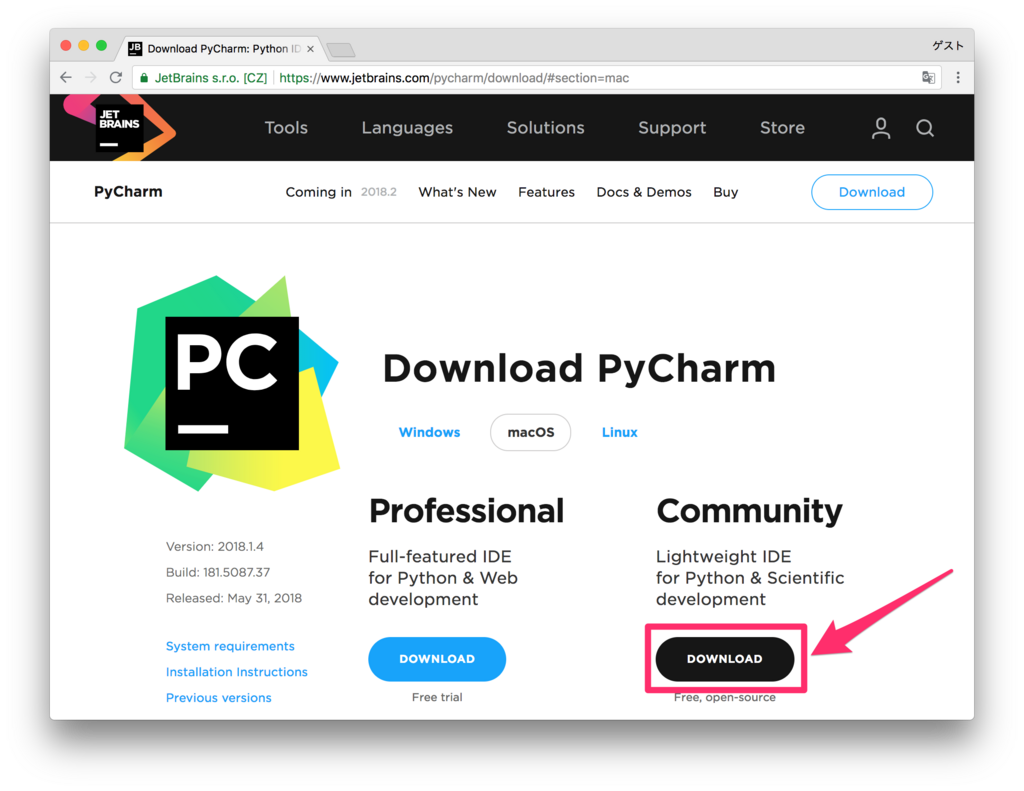Open the Tools menu
1024x791 pixels.
click(x=286, y=127)
